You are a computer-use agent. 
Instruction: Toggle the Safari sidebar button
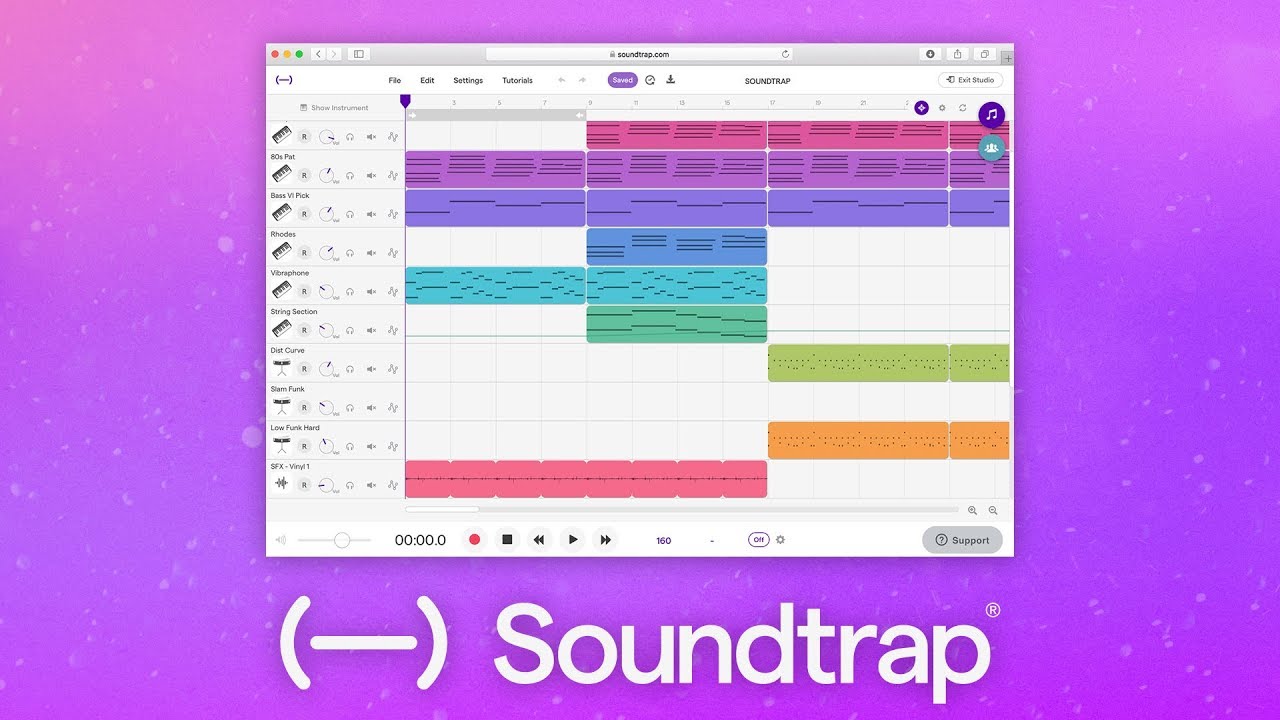pyautogui.click(x=359, y=54)
